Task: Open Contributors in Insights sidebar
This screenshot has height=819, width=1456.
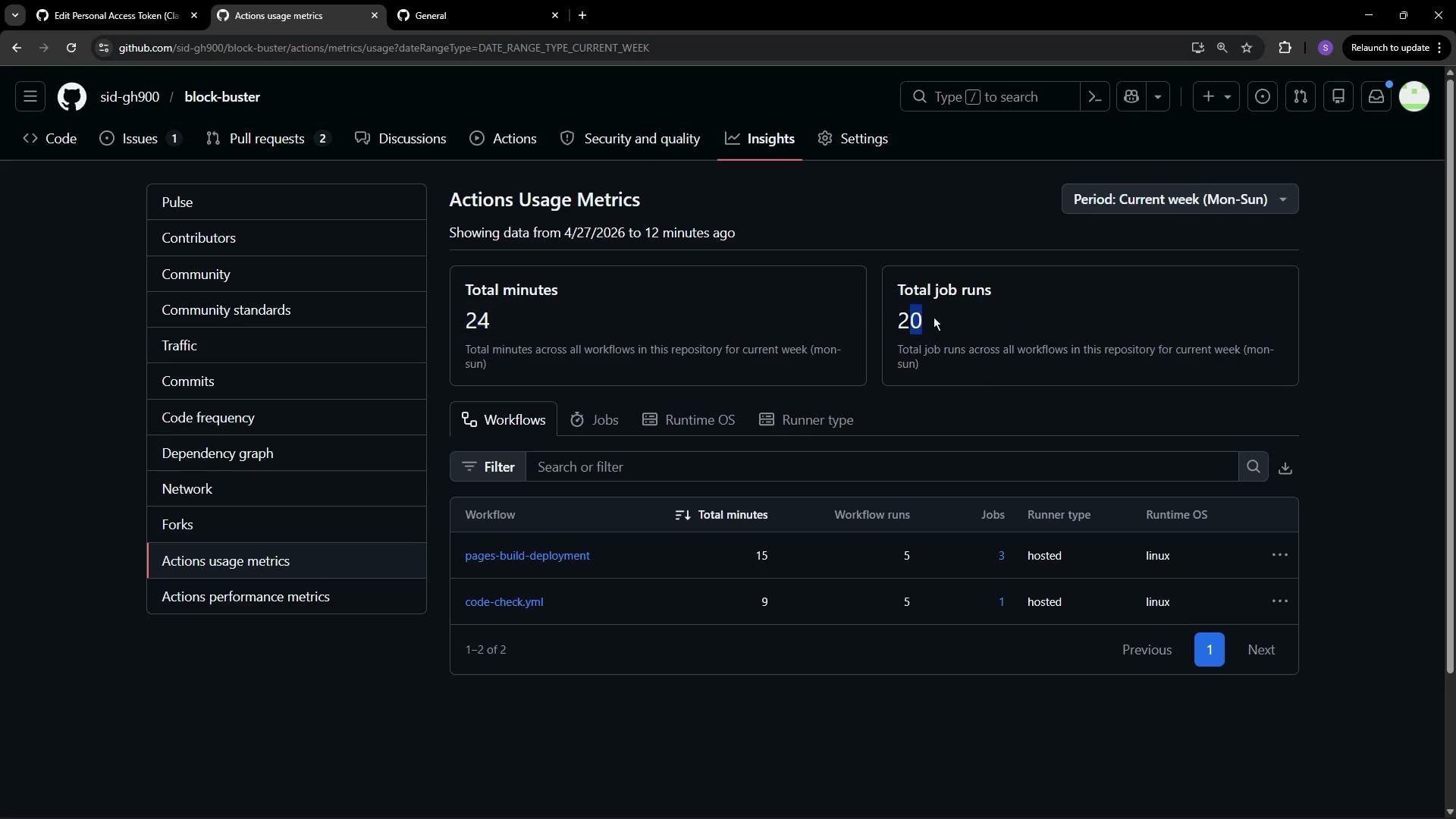Action: (x=287, y=238)
